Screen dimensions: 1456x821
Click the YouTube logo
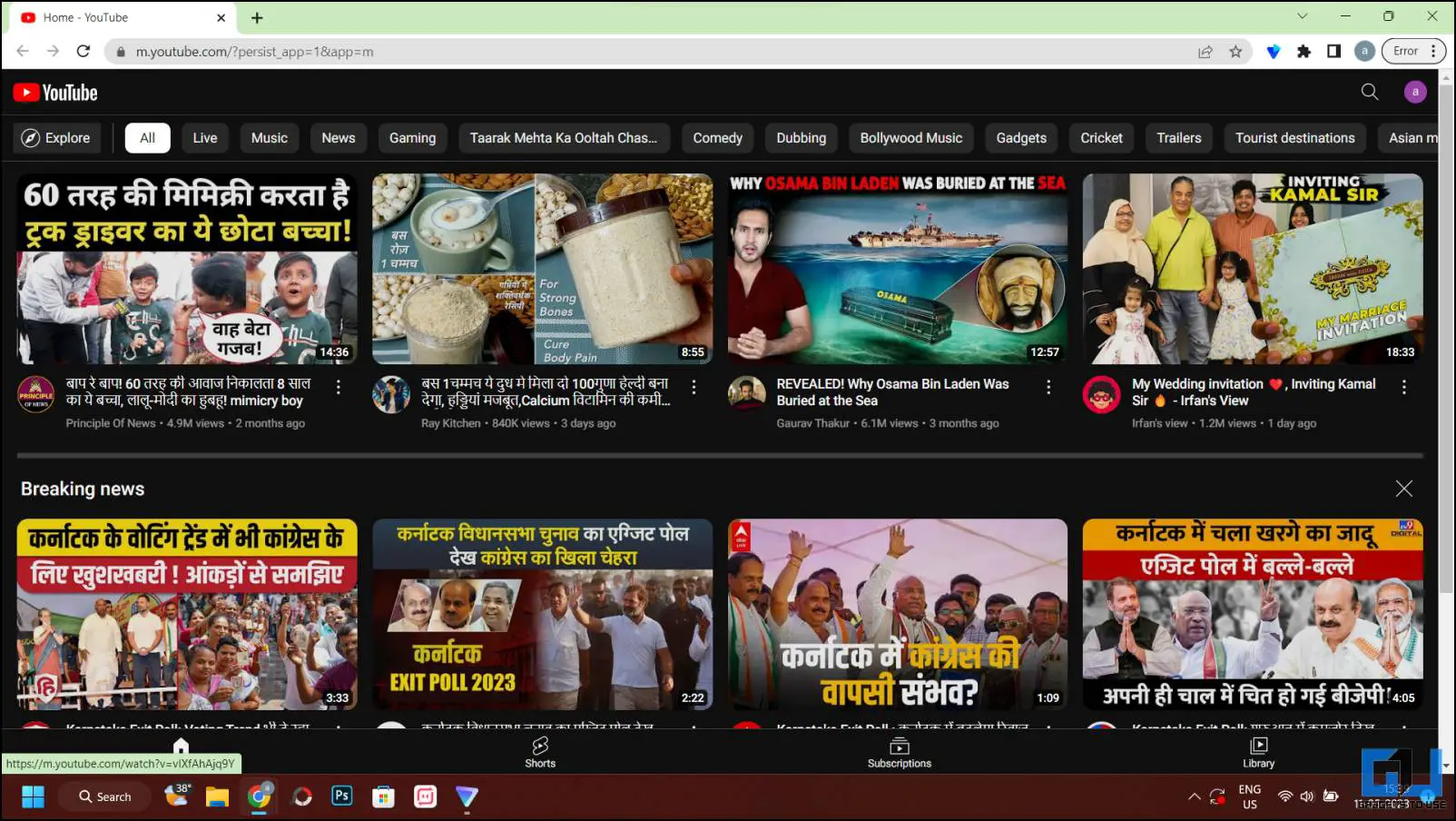coord(55,93)
